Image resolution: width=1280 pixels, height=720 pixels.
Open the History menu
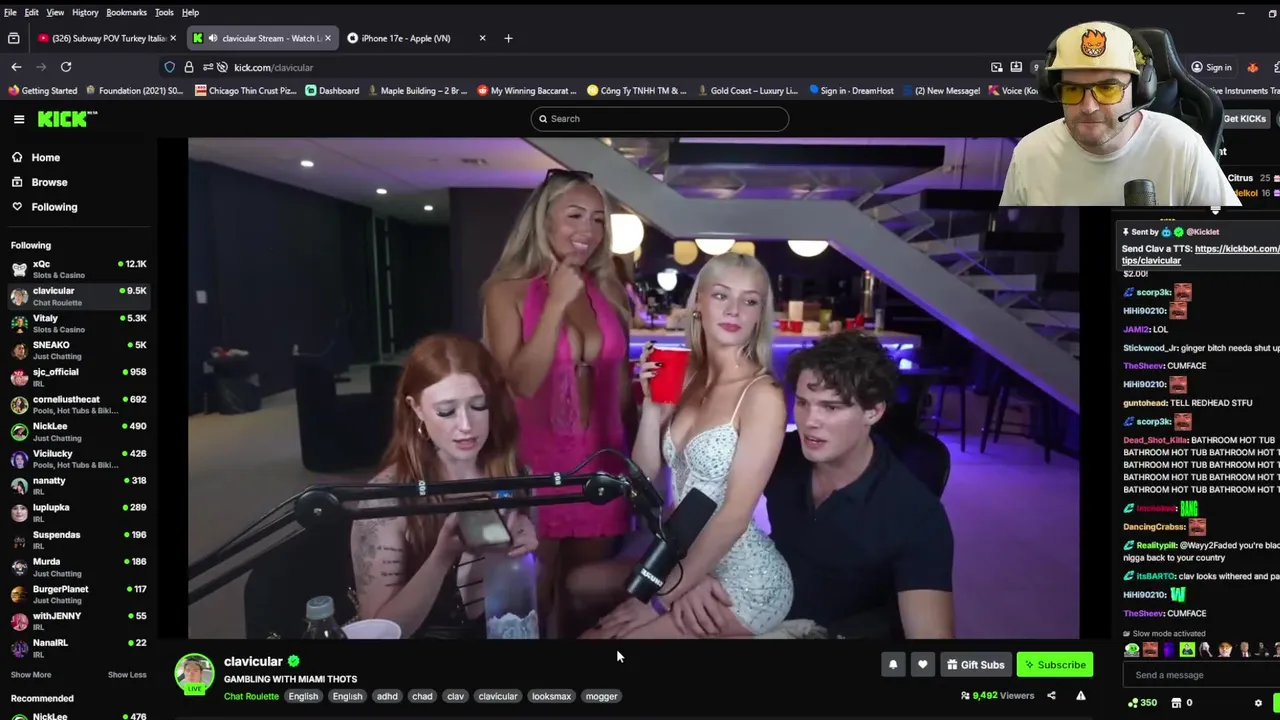point(85,12)
